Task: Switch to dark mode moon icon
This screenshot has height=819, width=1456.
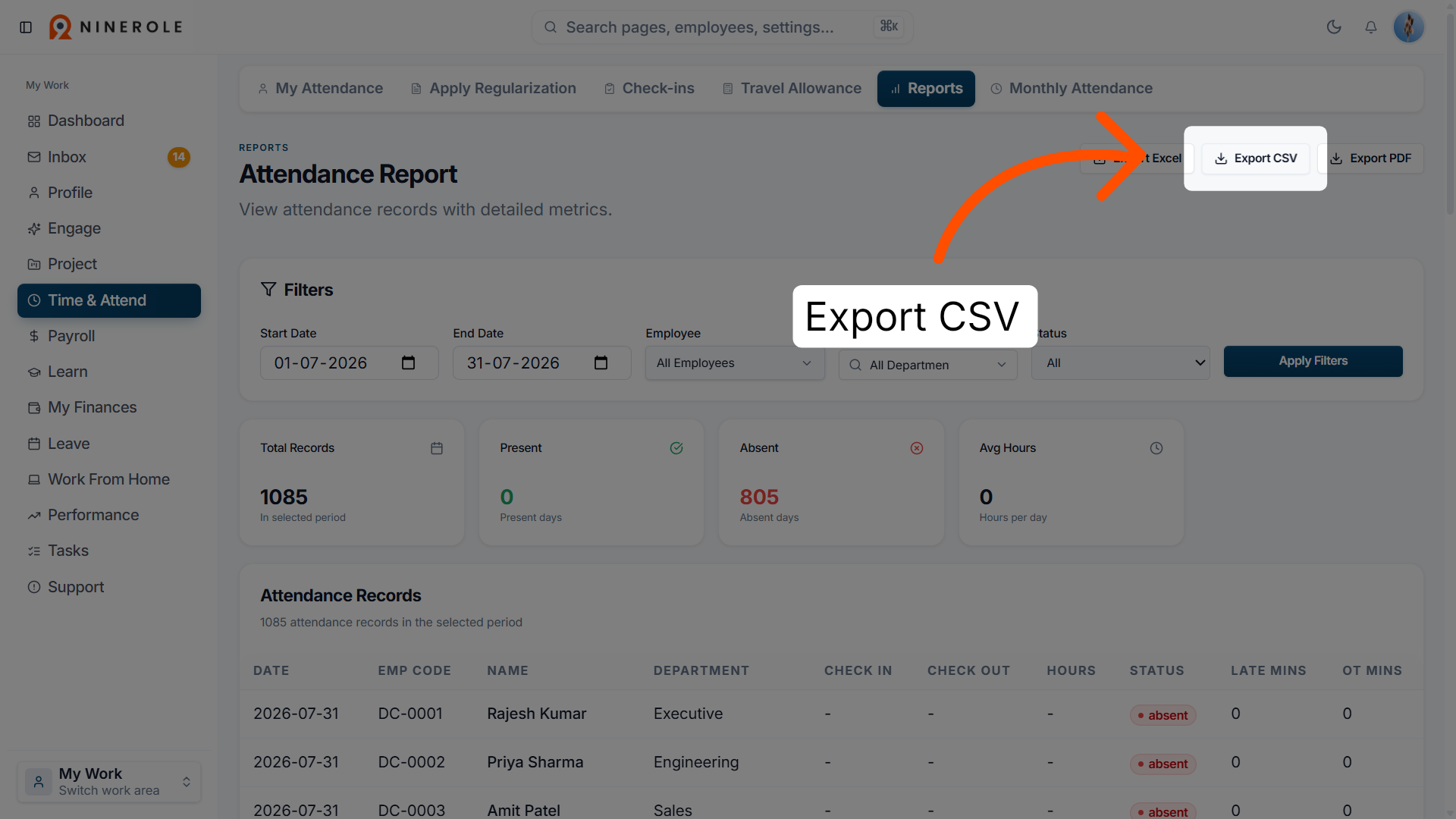Action: click(1334, 27)
